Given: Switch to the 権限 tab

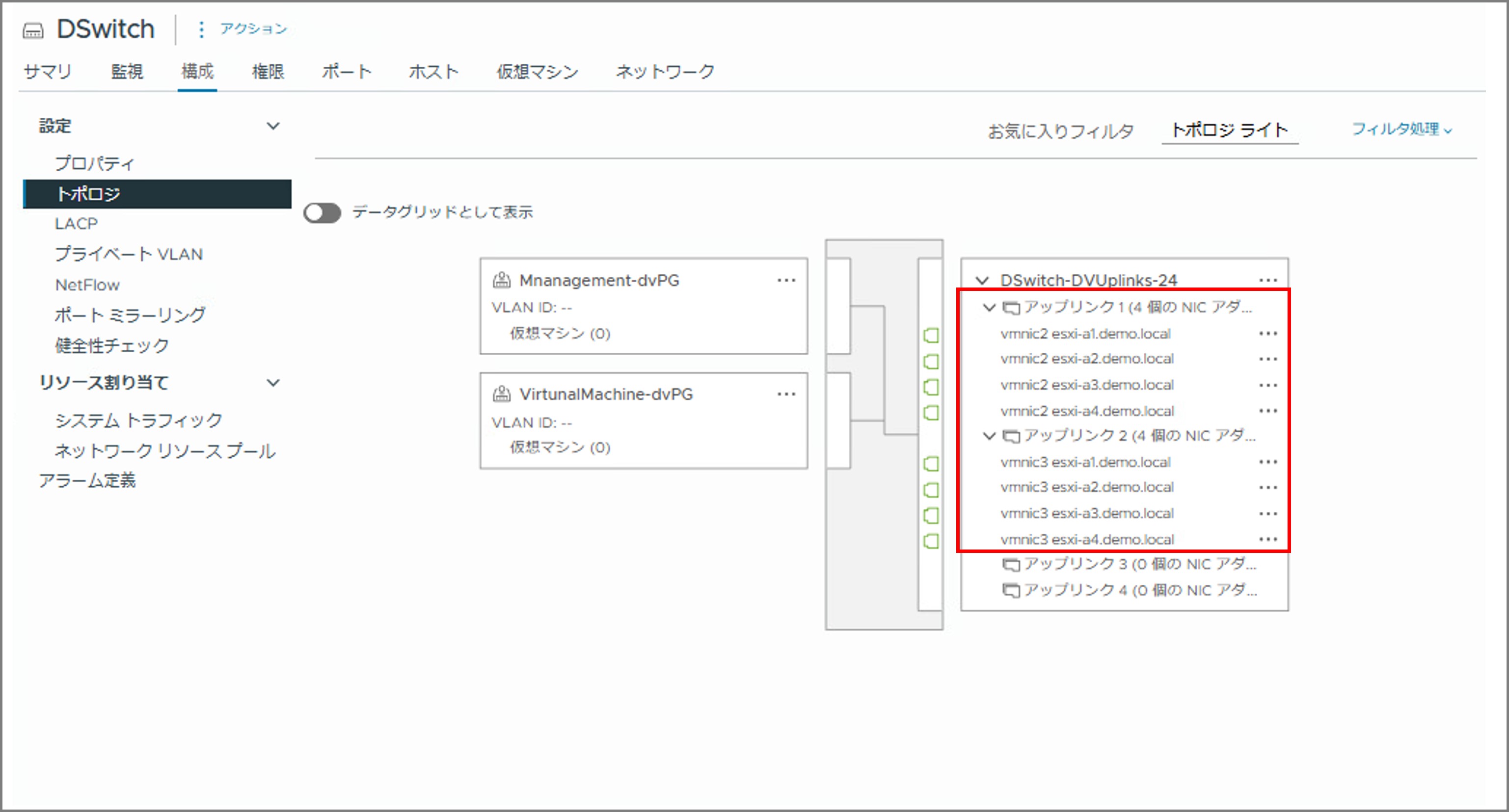Looking at the screenshot, I should tap(268, 72).
